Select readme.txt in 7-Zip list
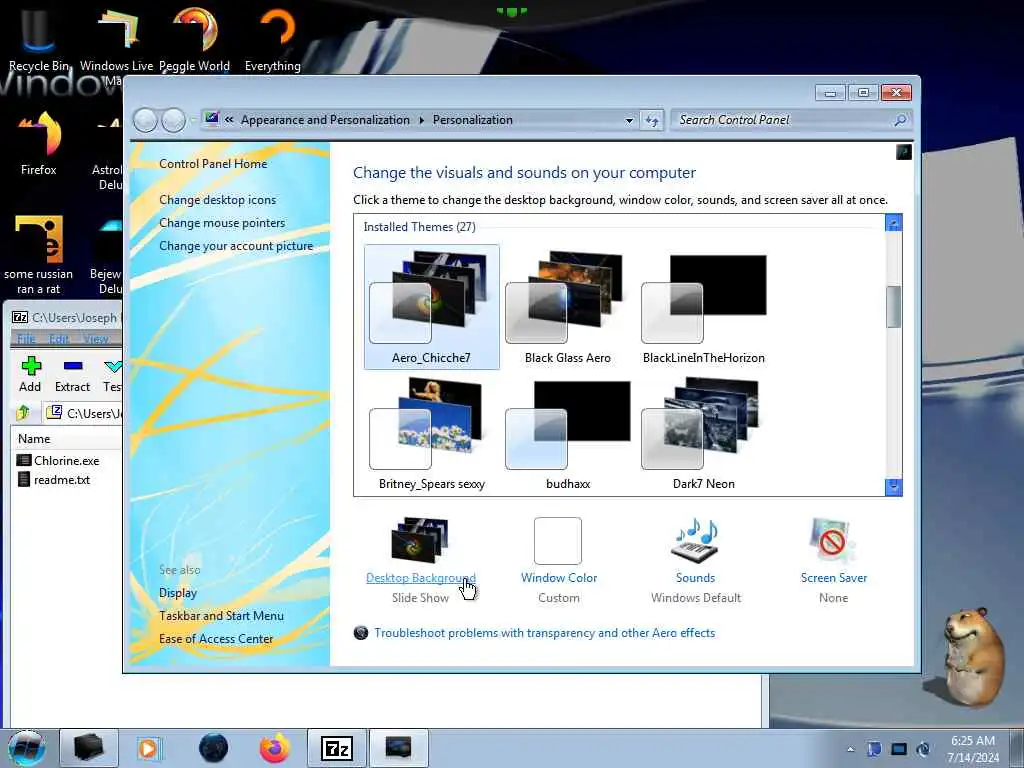This screenshot has width=1024, height=768. click(54, 480)
